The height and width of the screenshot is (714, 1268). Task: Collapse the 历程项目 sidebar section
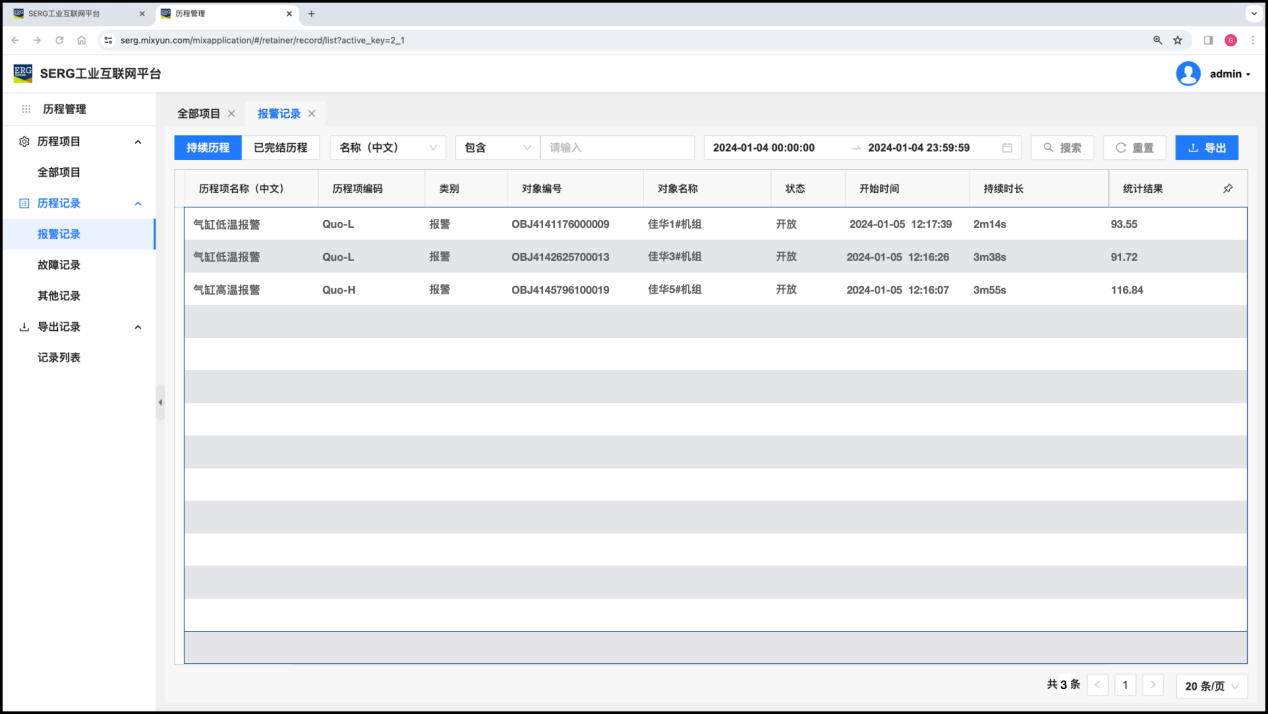[x=138, y=142]
